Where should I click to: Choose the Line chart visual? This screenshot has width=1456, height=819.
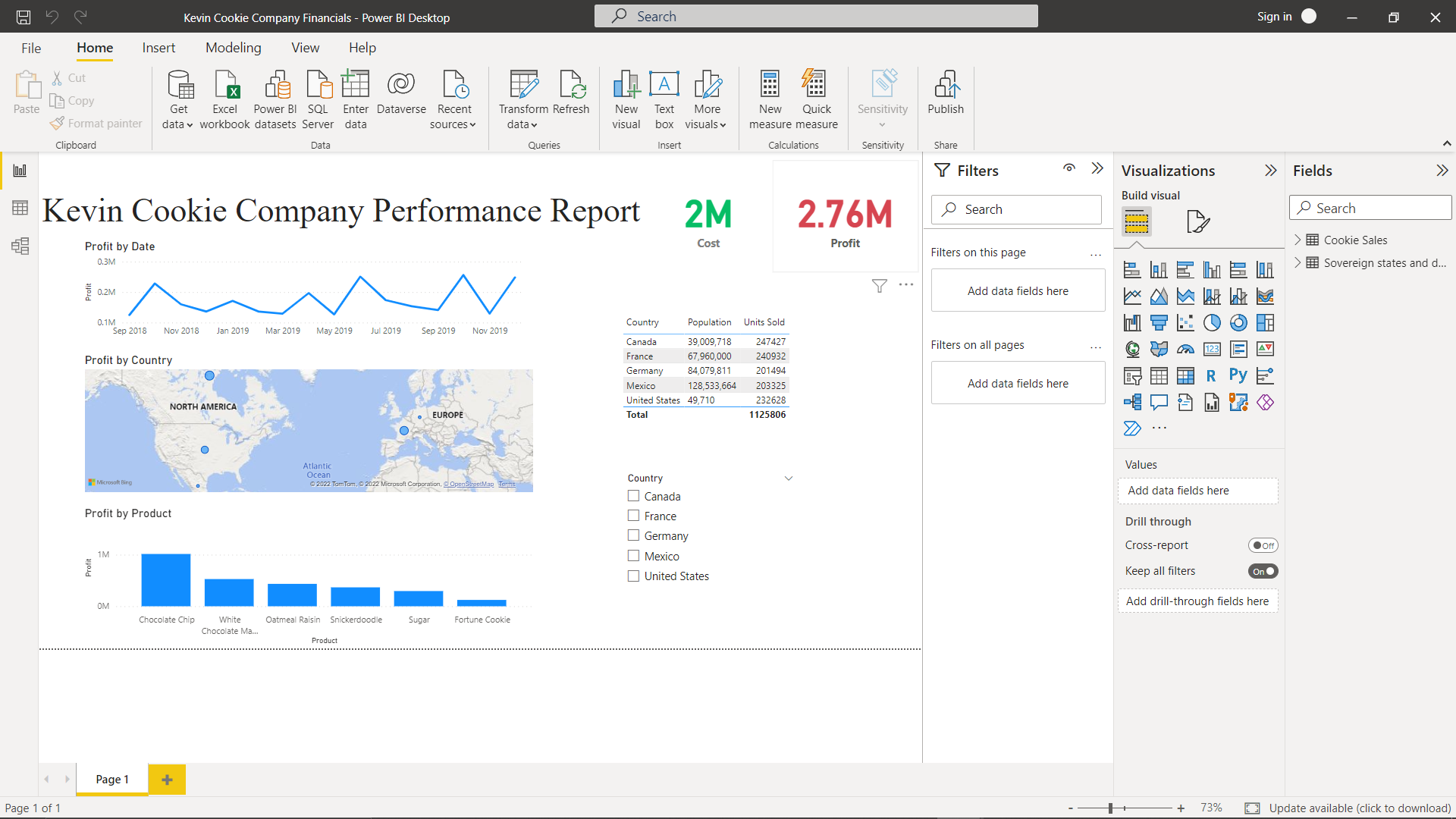1132,297
